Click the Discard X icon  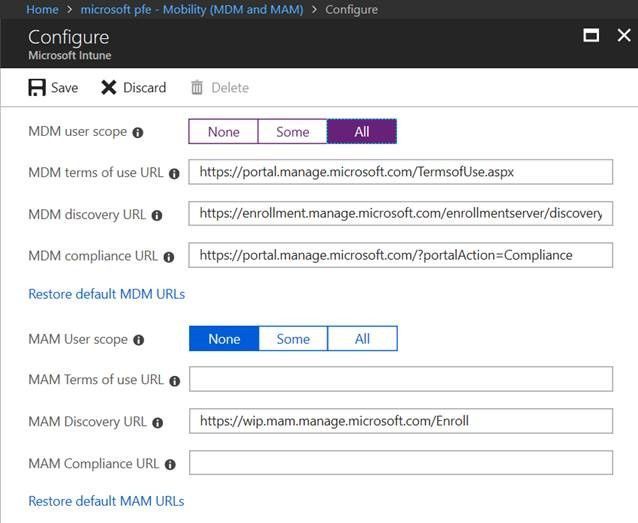point(109,88)
